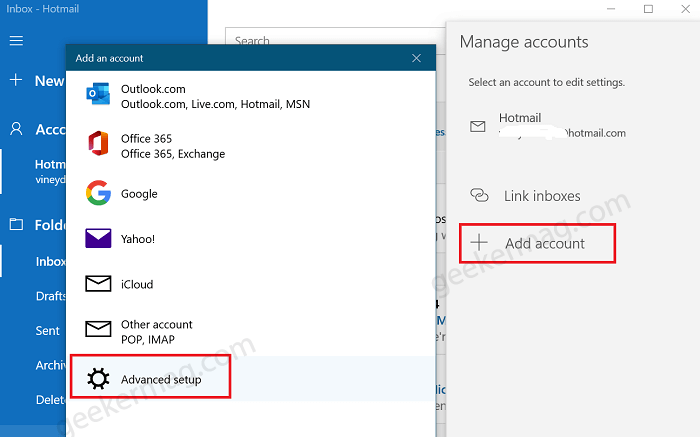Viewport: 700px width, 437px height.
Task: Choose Other account POP, IMAP
Action: 251,331
